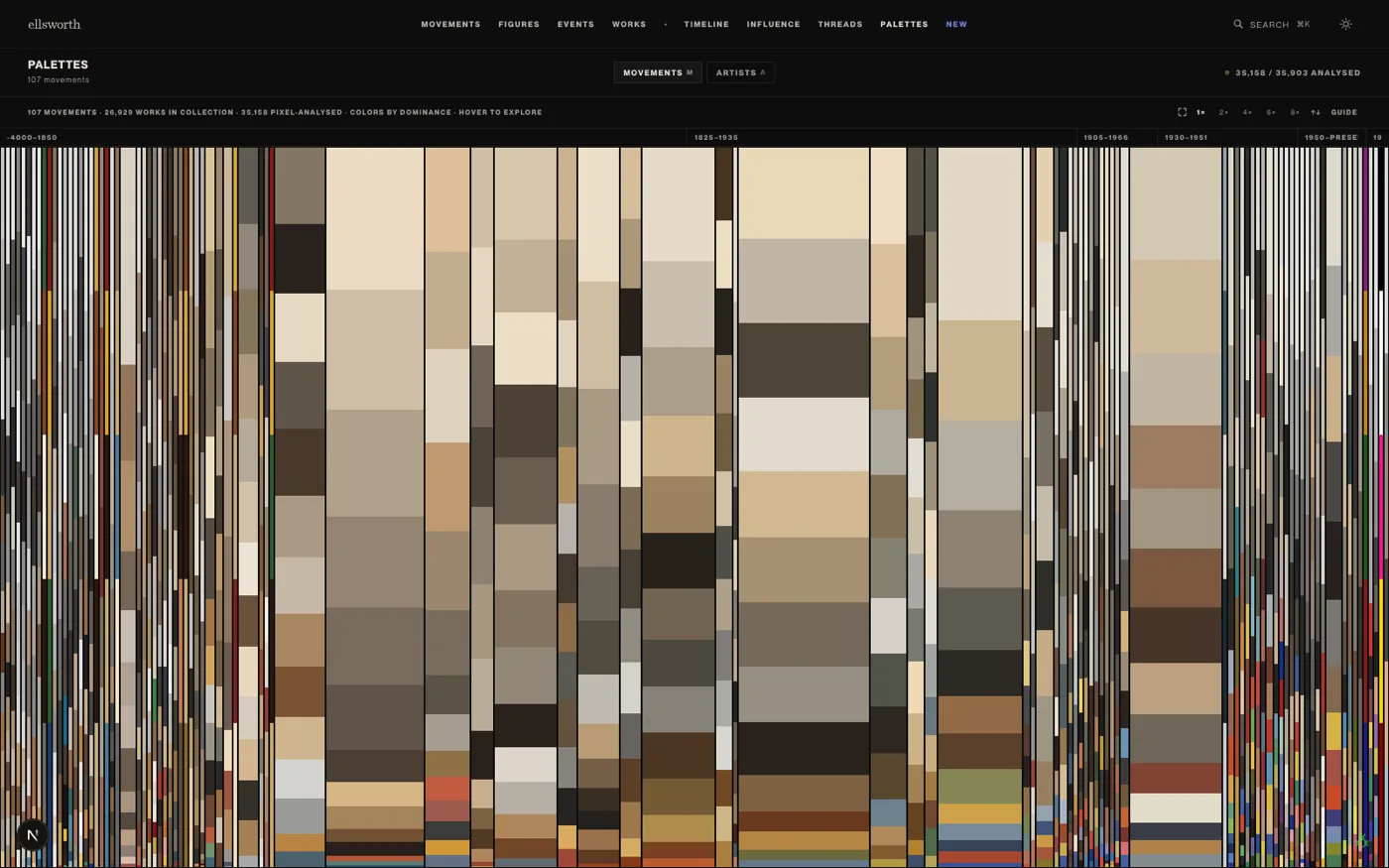Screen dimensions: 1389x868
Task: Click the up-down sort arrows icon
Action: (1316, 112)
